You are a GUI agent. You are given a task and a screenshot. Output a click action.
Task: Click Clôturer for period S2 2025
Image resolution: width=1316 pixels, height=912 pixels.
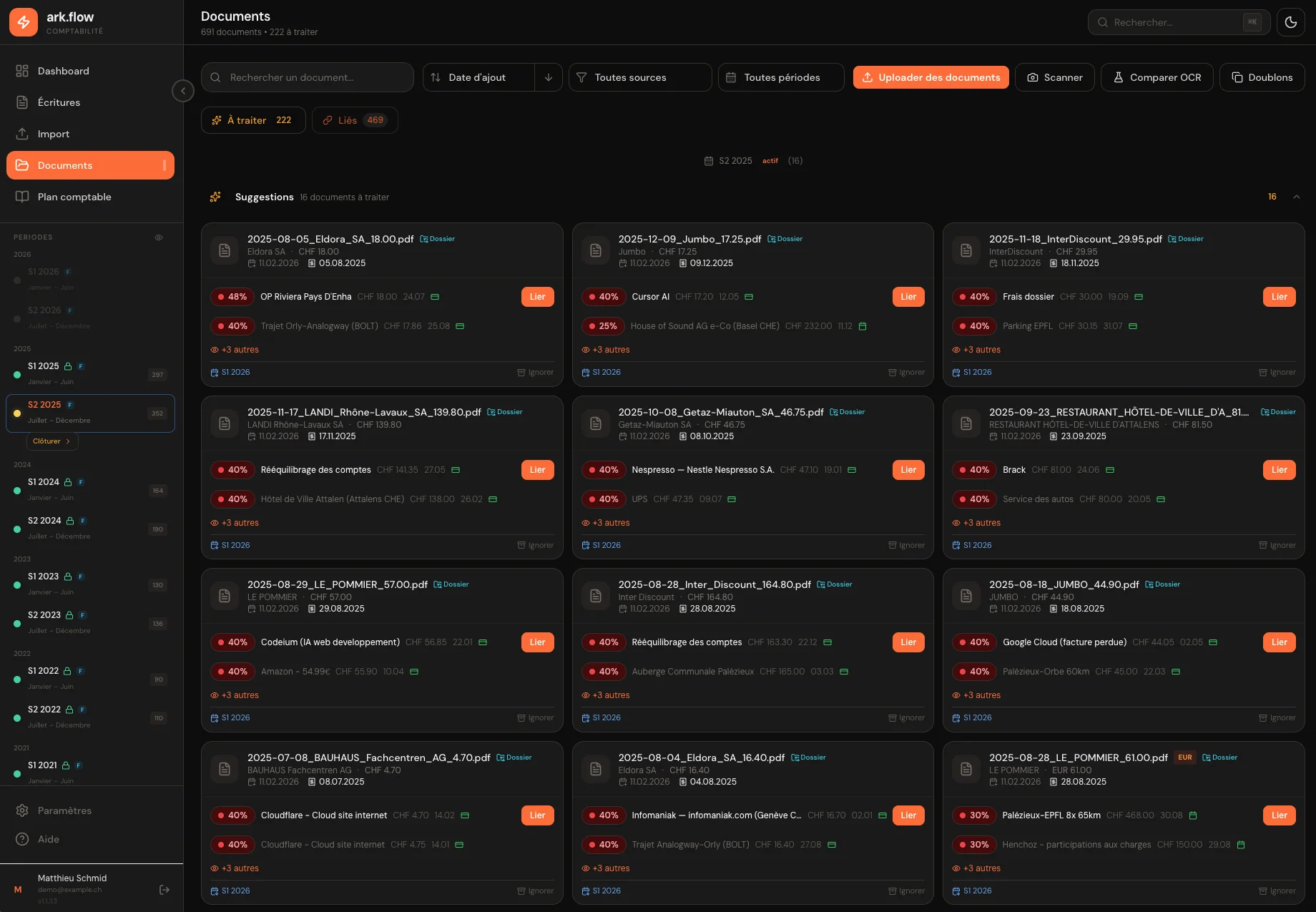[51, 441]
